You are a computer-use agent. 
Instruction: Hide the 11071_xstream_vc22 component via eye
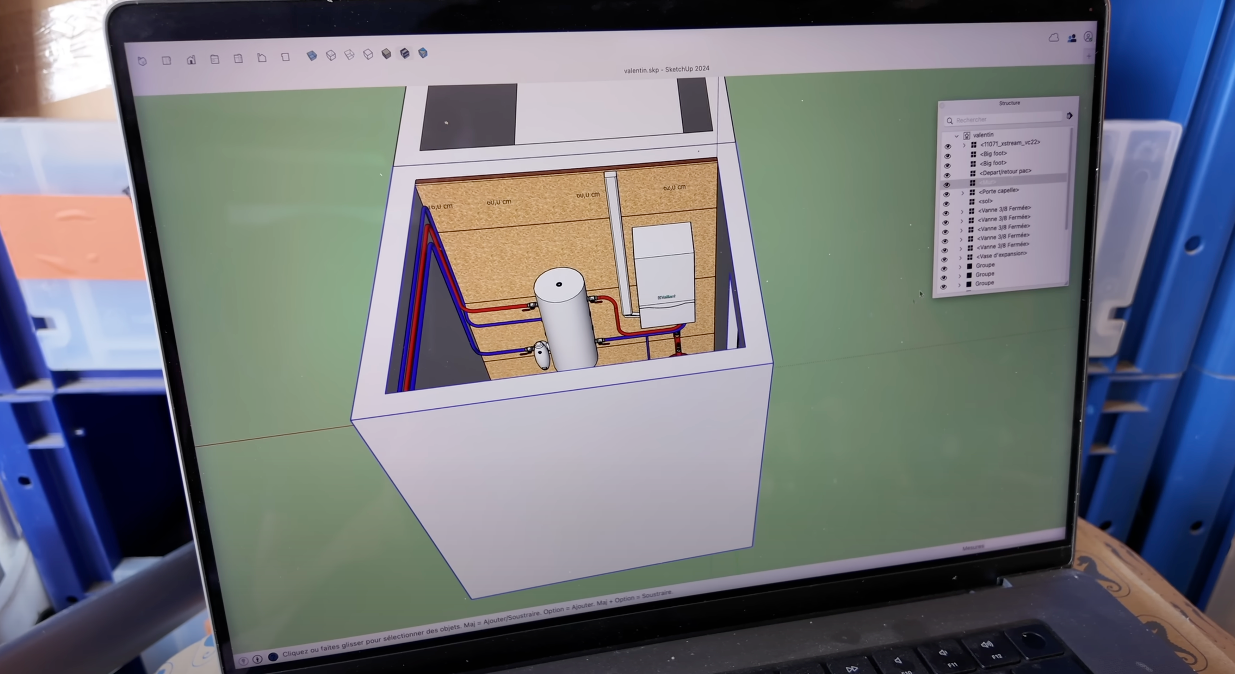(948, 146)
